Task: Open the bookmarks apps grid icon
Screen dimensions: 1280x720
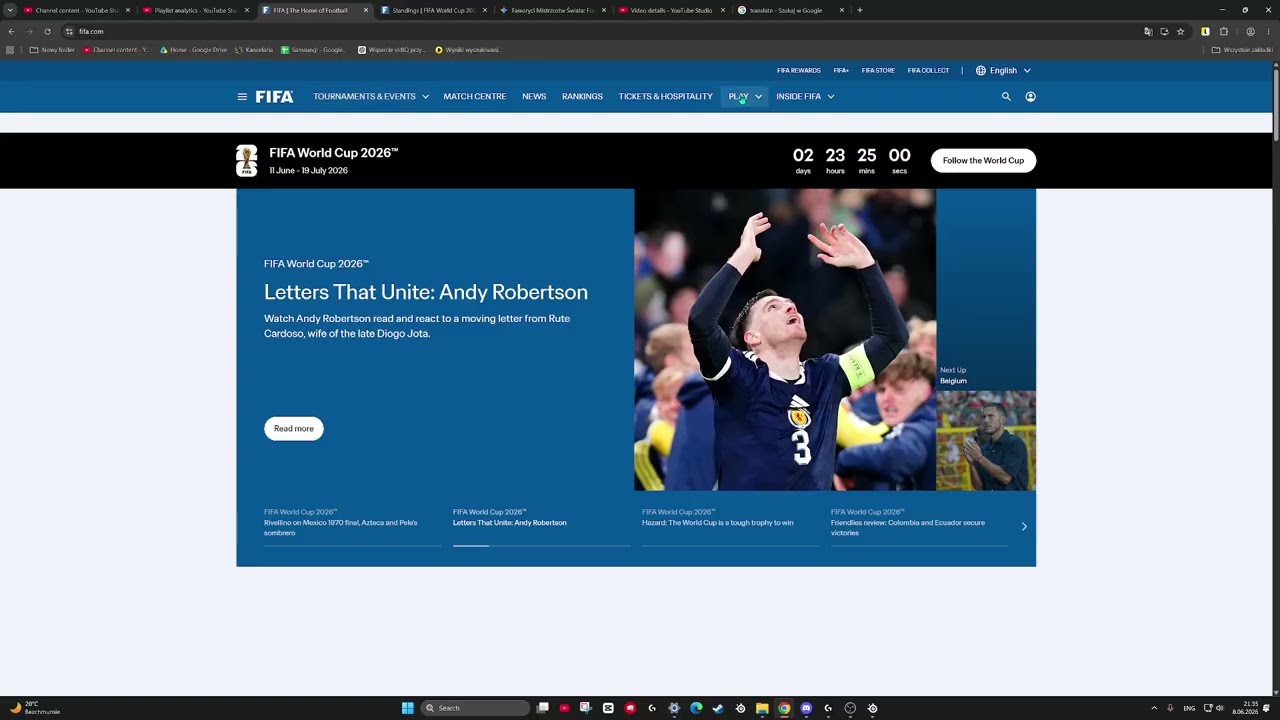Action: (x=10, y=50)
